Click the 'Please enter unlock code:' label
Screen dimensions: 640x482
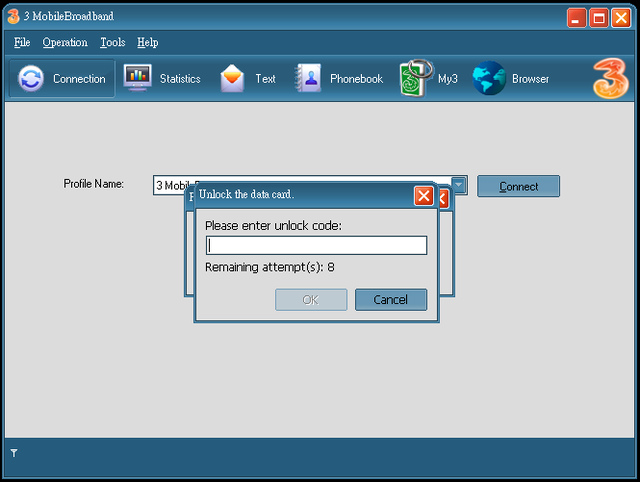pos(273,225)
